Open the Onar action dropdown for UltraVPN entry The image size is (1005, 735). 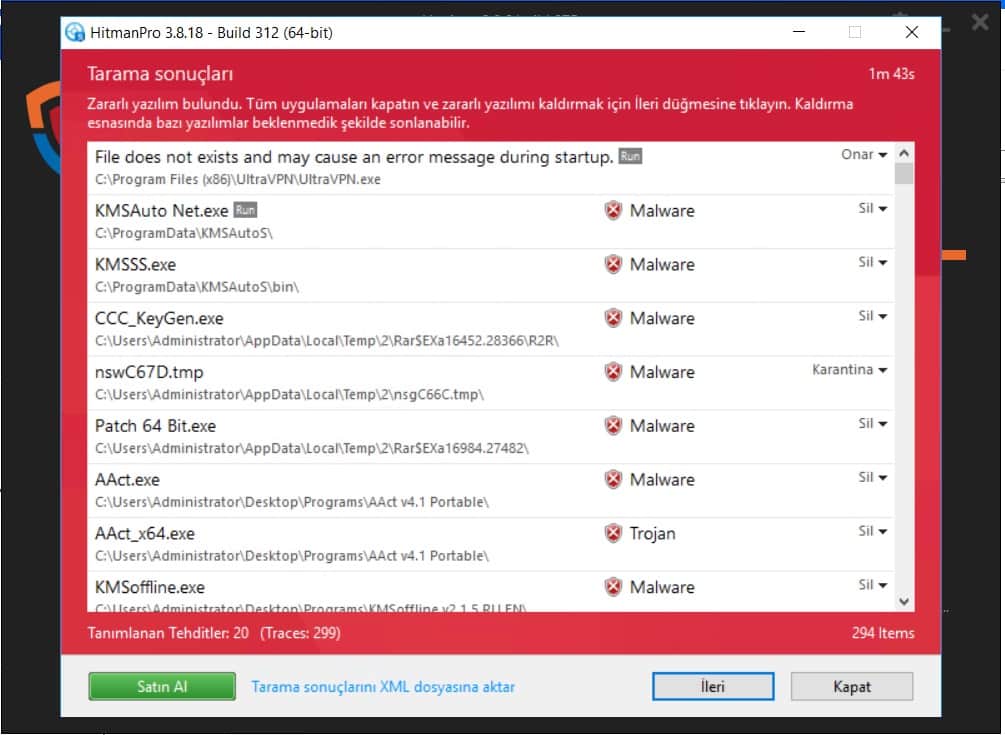coord(864,154)
